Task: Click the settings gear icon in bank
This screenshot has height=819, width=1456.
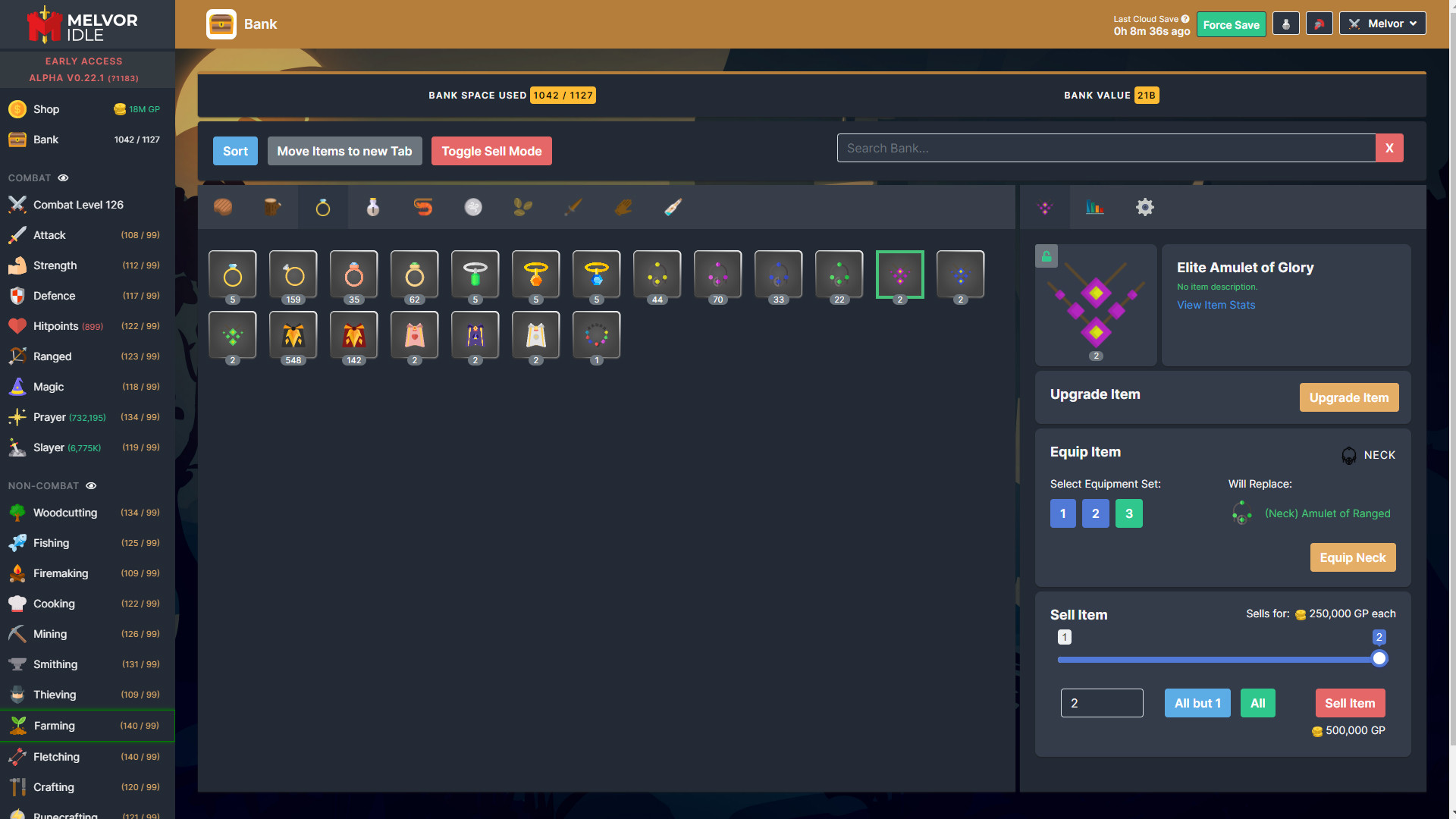Action: pos(1145,207)
